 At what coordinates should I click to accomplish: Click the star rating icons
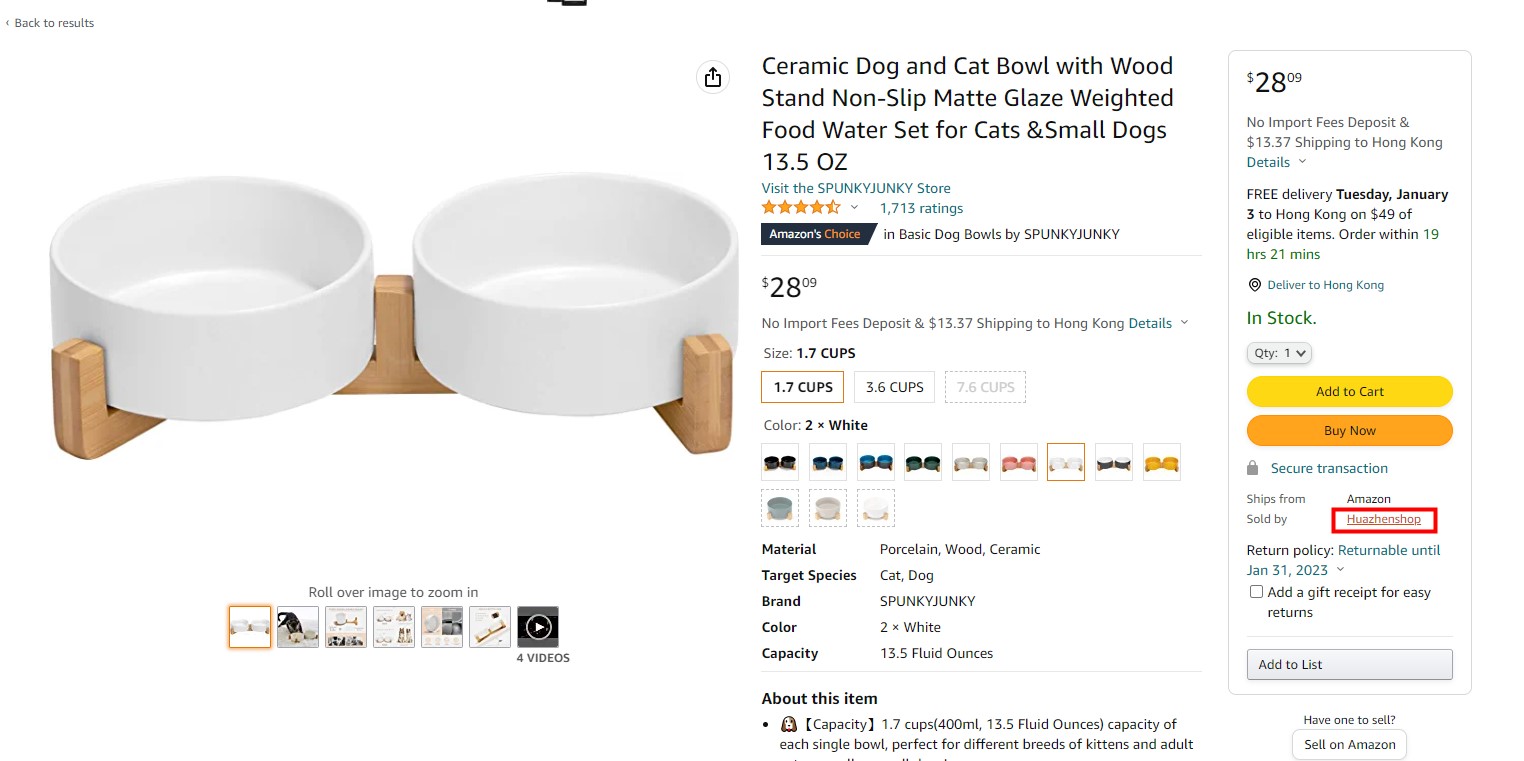(x=801, y=208)
